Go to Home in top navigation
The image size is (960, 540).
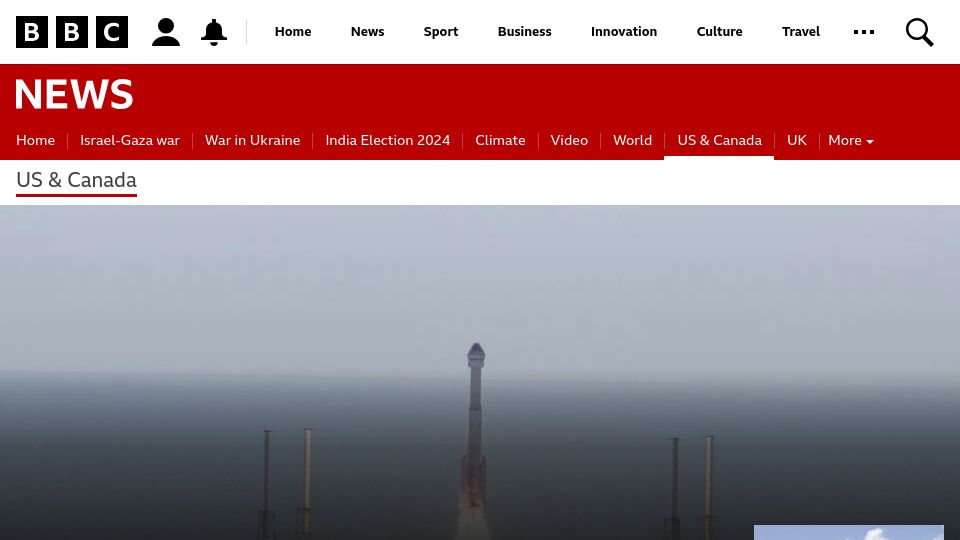pyautogui.click(x=293, y=32)
